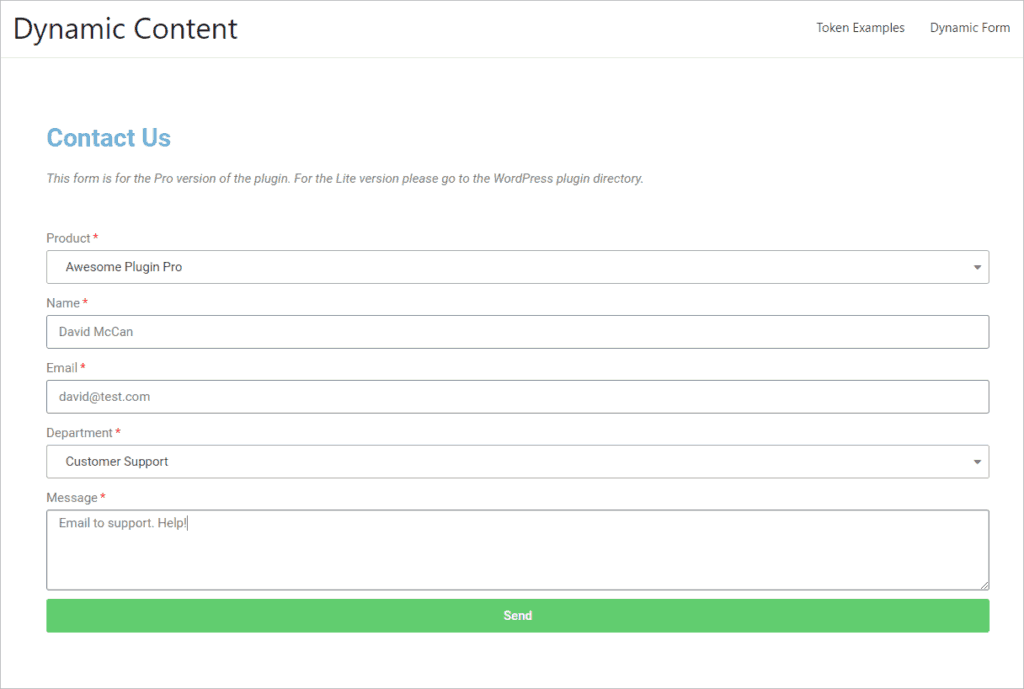The image size is (1024, 689).
Task: Click the Message field label
Action: click(72, 498)
